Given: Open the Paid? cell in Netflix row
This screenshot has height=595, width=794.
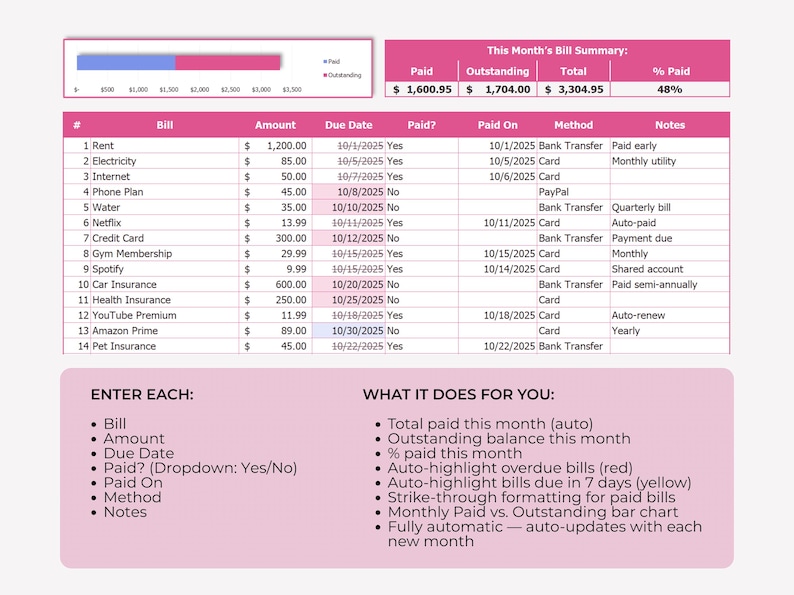Looking at the screenshot, I should [x=422, y=223].
